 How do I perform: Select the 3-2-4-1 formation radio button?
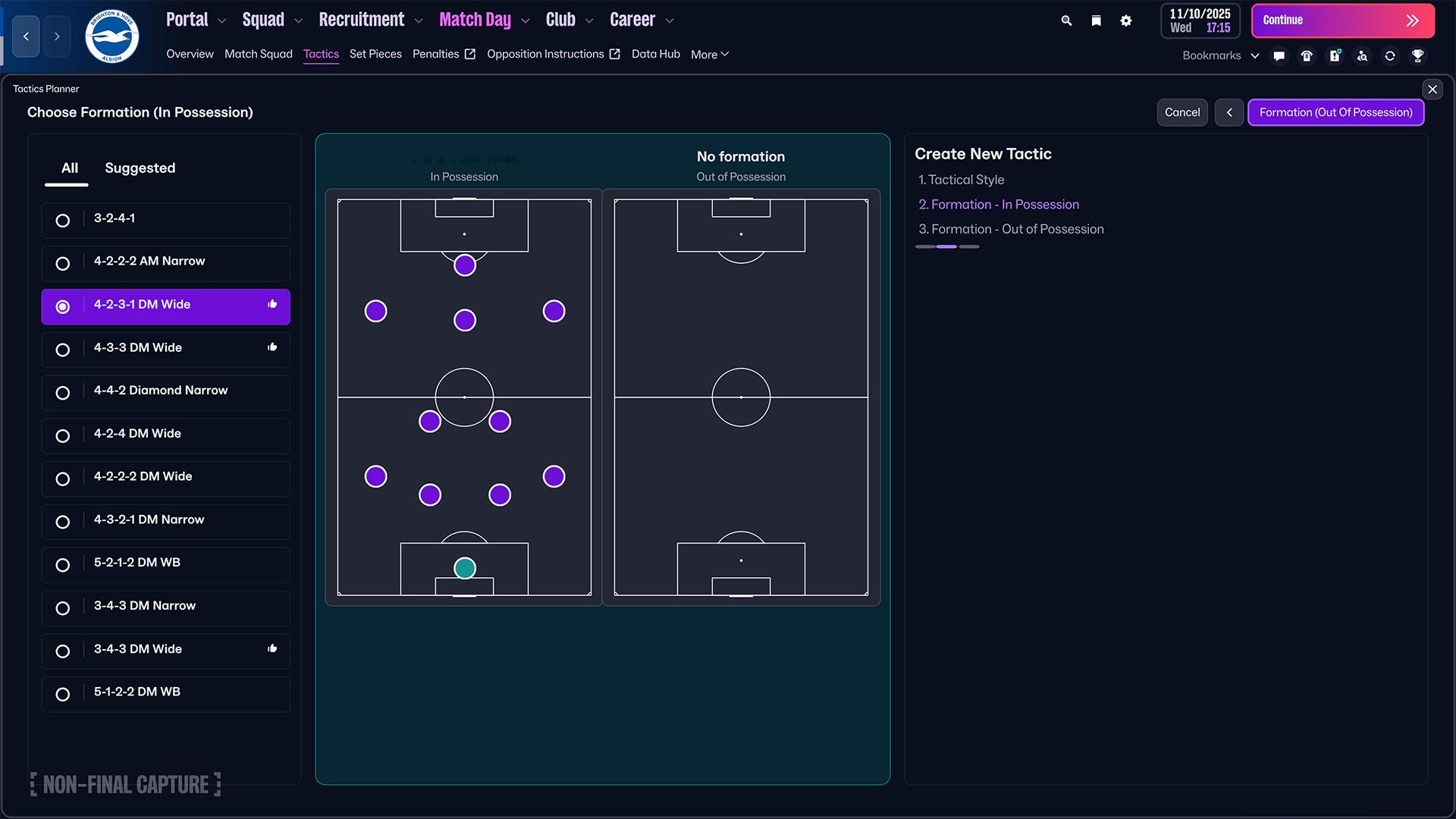click(x=63, y=220)
